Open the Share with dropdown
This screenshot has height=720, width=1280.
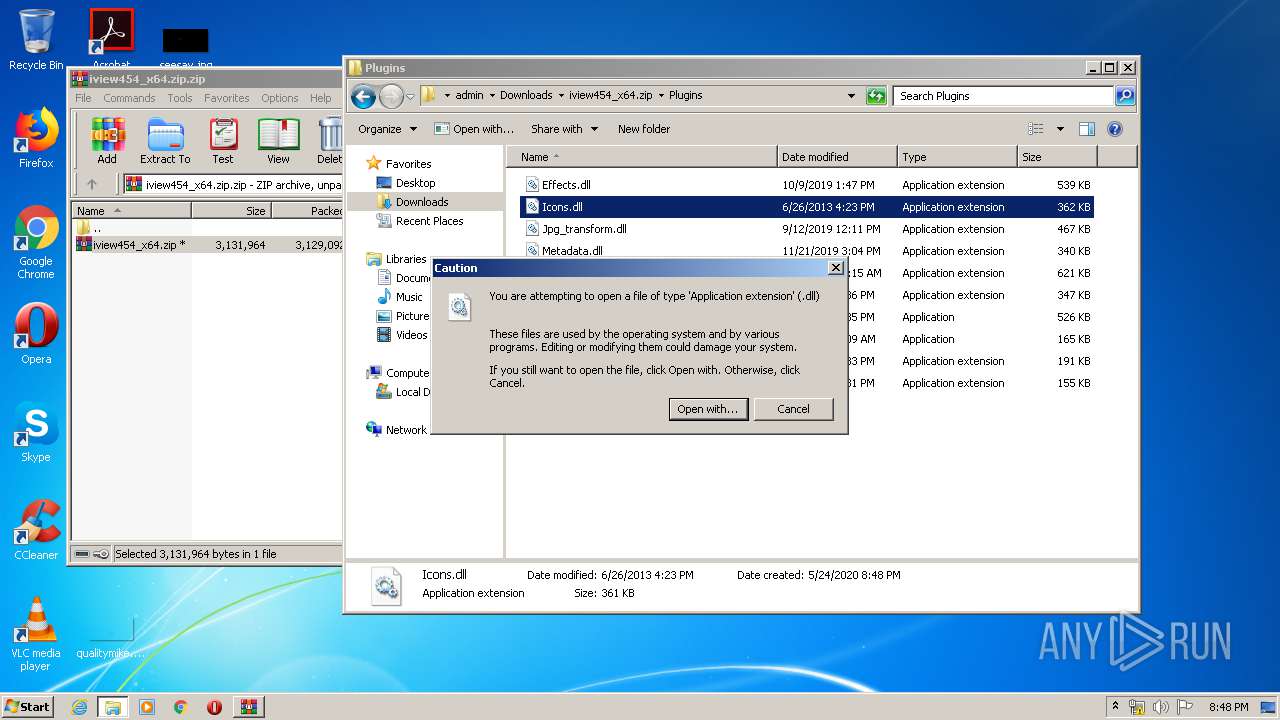click(x=564, y=129)
